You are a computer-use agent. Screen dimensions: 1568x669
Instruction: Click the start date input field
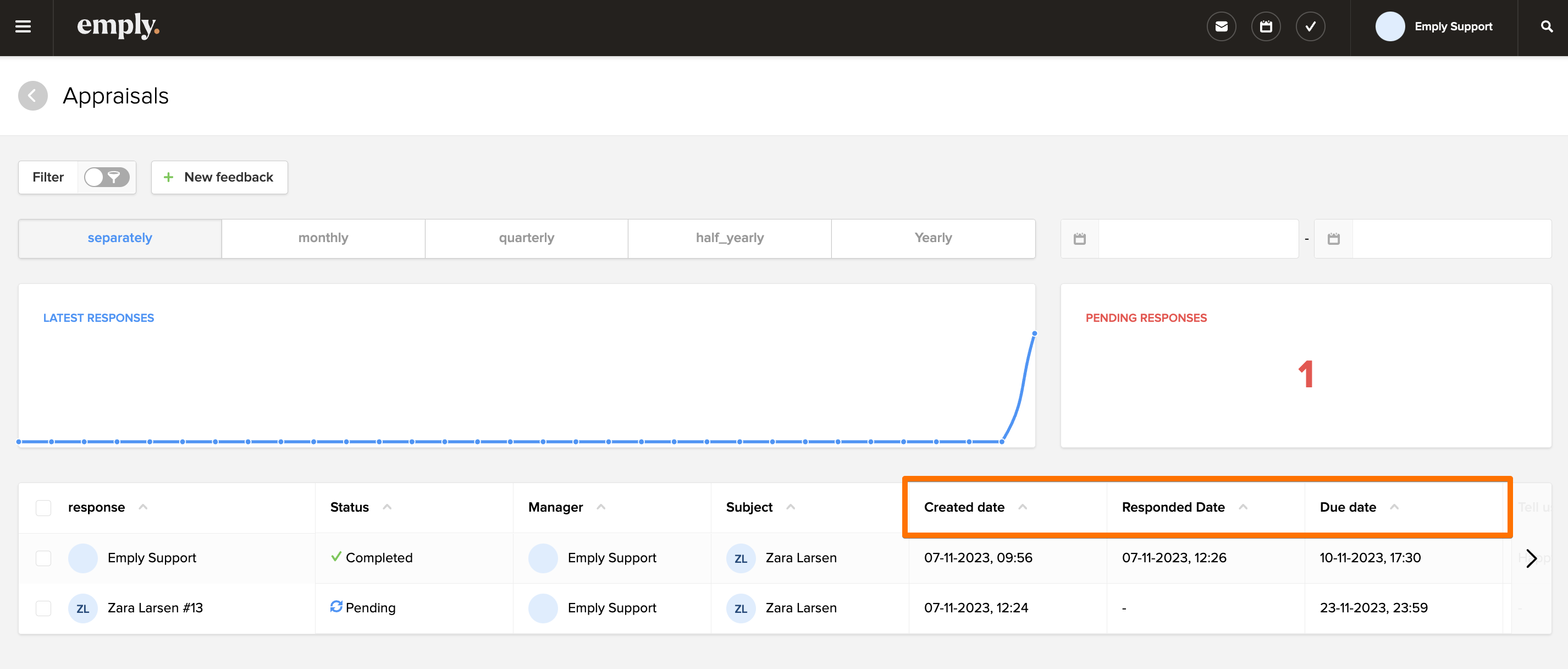[1197, 239]
